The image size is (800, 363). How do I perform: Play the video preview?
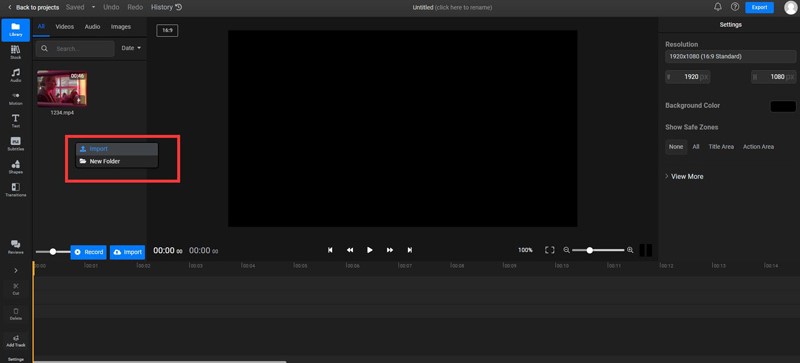(x=369, y=250)
